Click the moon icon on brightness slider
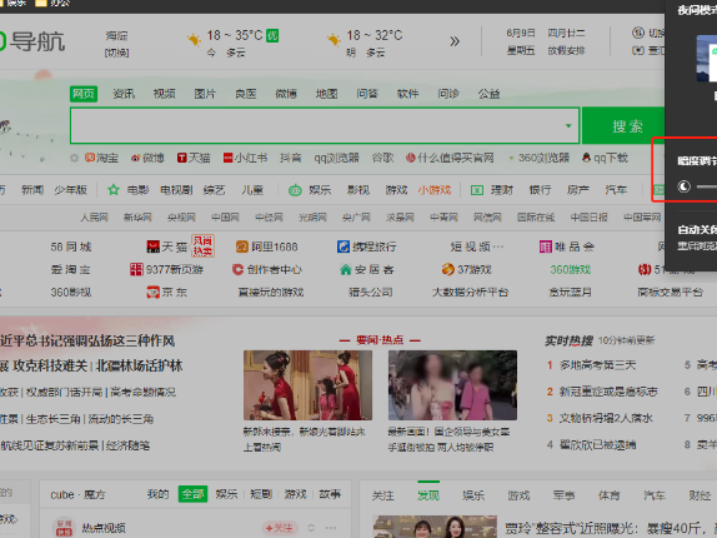717x538 pixels. coord(684,186)
